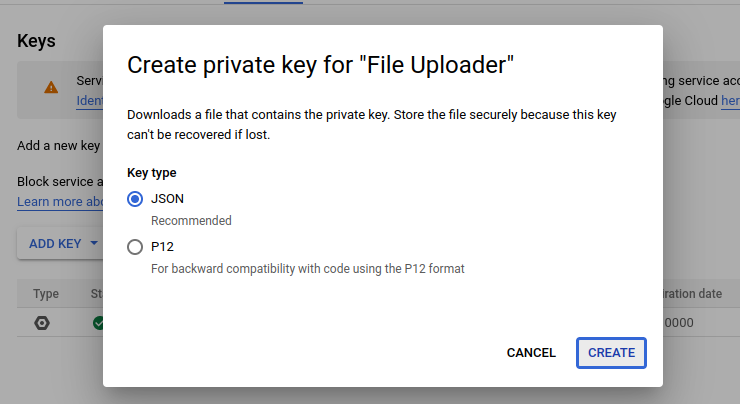Viewport: 740px width, 404px height.
Task: Click the 'Recommended' caption under JSON
Action: click(x=191, y=220)
